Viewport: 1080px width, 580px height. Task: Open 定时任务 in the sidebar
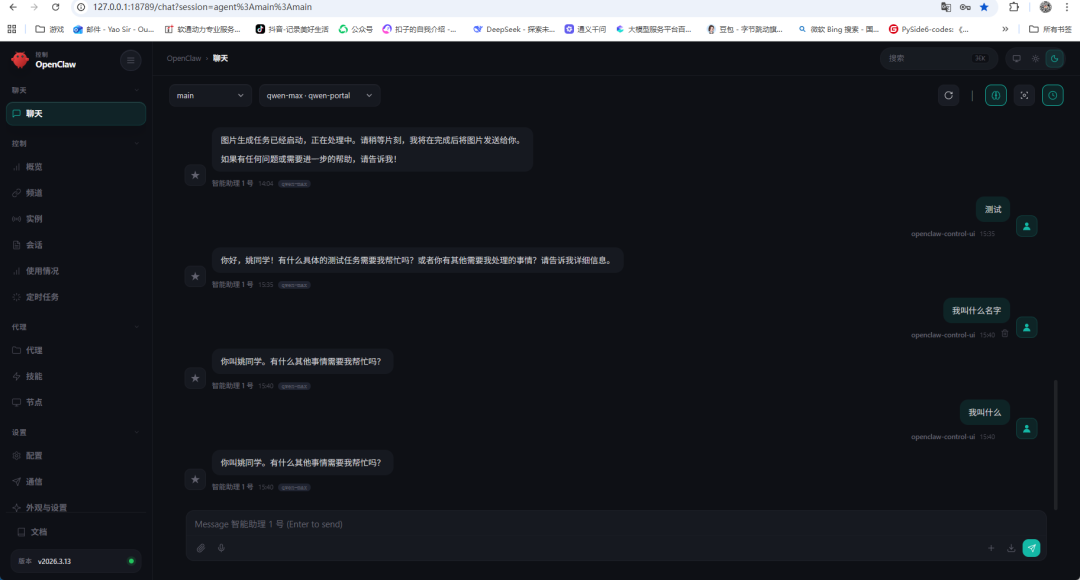42,297
